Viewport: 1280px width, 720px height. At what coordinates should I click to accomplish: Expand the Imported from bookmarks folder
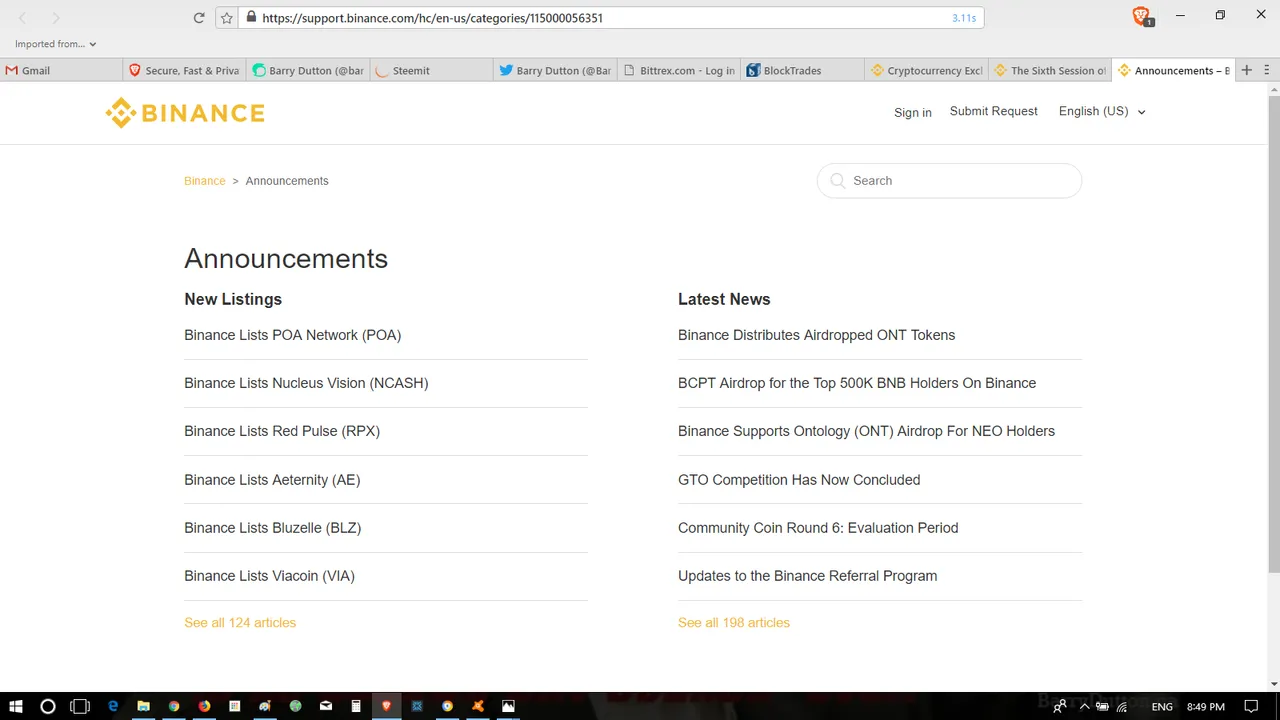click(x=56, y=44)
